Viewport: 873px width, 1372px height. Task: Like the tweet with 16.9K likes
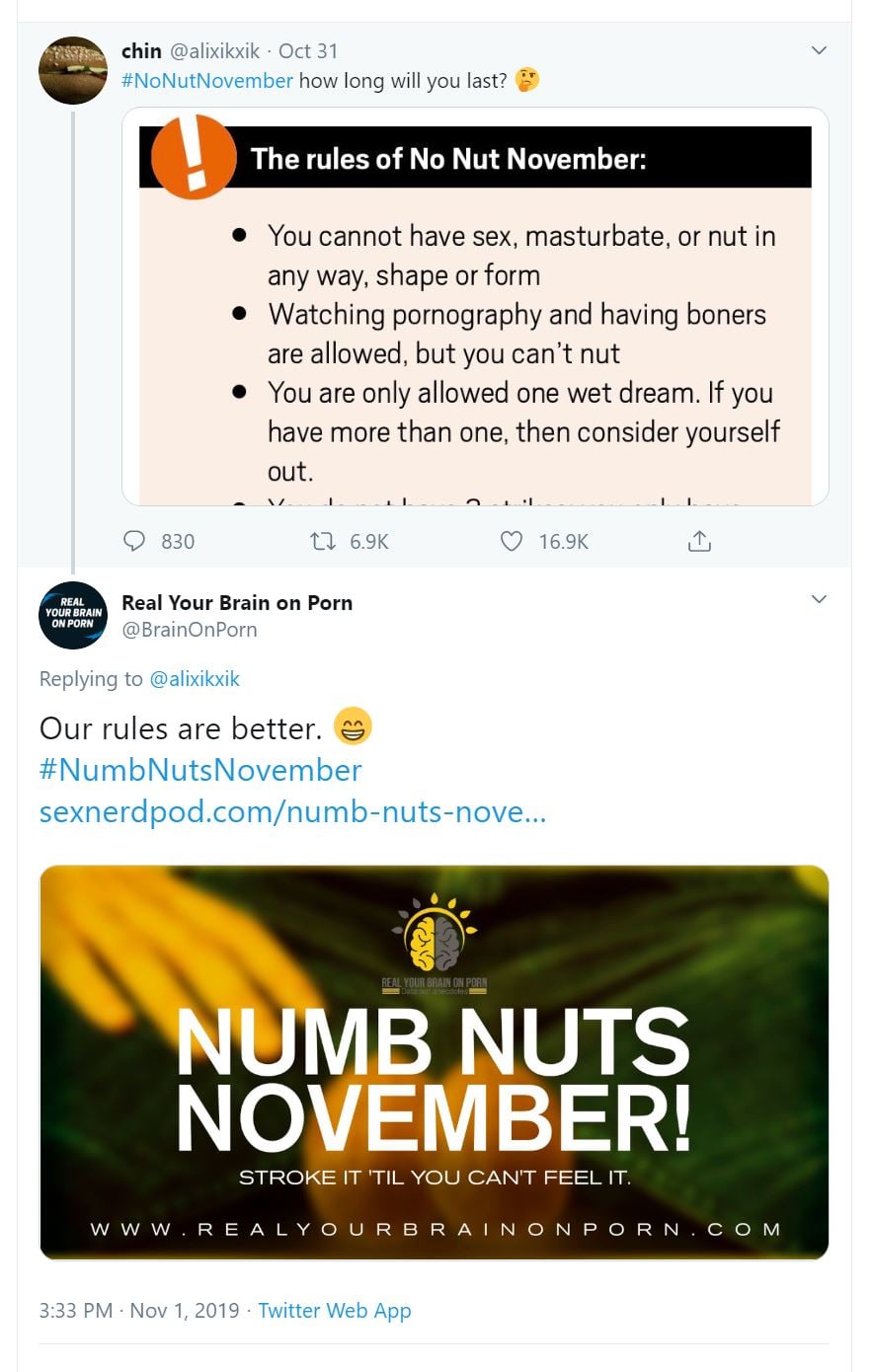[511, 541]
